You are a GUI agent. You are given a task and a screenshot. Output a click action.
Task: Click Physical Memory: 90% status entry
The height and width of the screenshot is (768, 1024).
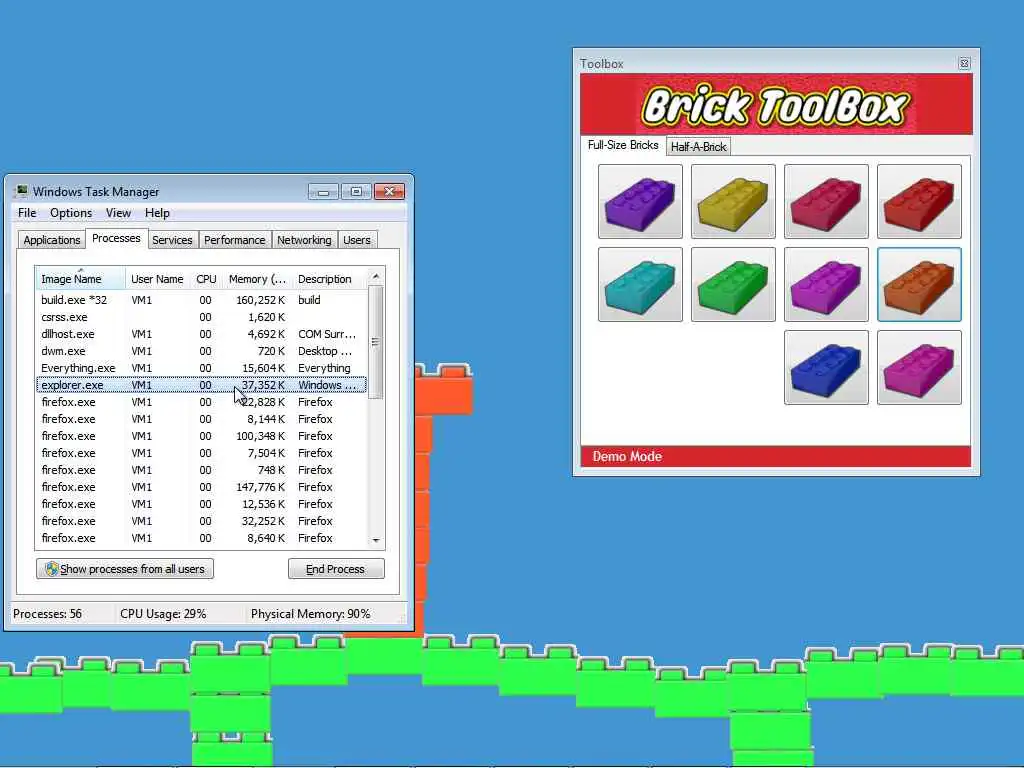pos(310,614)
